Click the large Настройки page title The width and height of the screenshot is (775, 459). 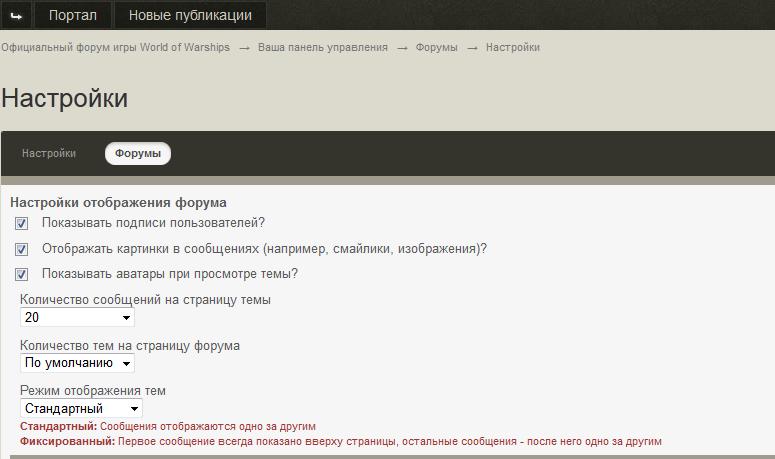pyautogui.click(x=65, y=99)
